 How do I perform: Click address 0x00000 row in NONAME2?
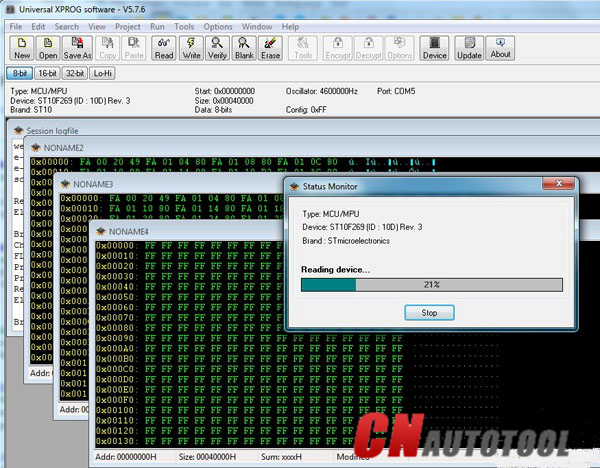(x=233, y=162)
